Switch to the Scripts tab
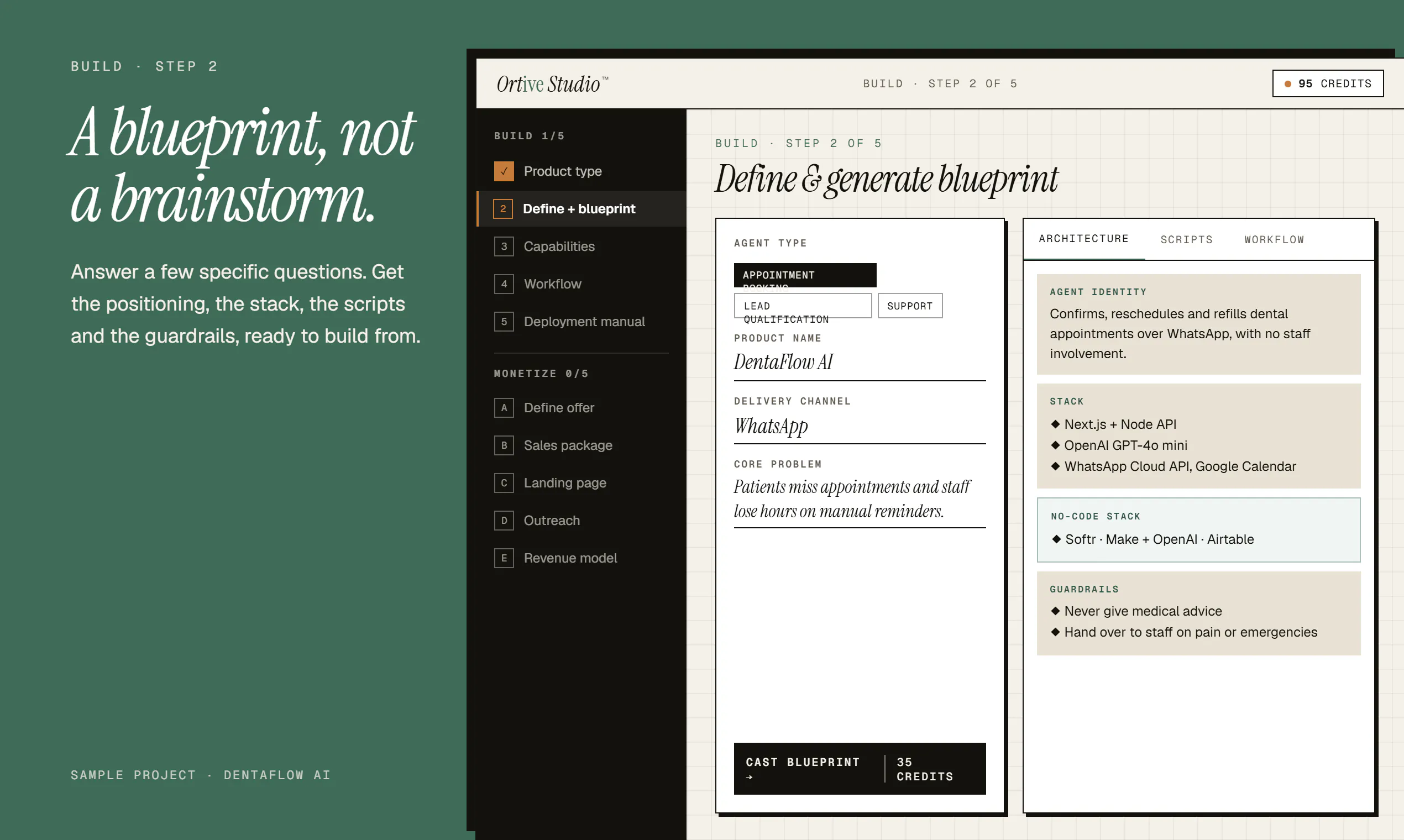 point(1186,240)
